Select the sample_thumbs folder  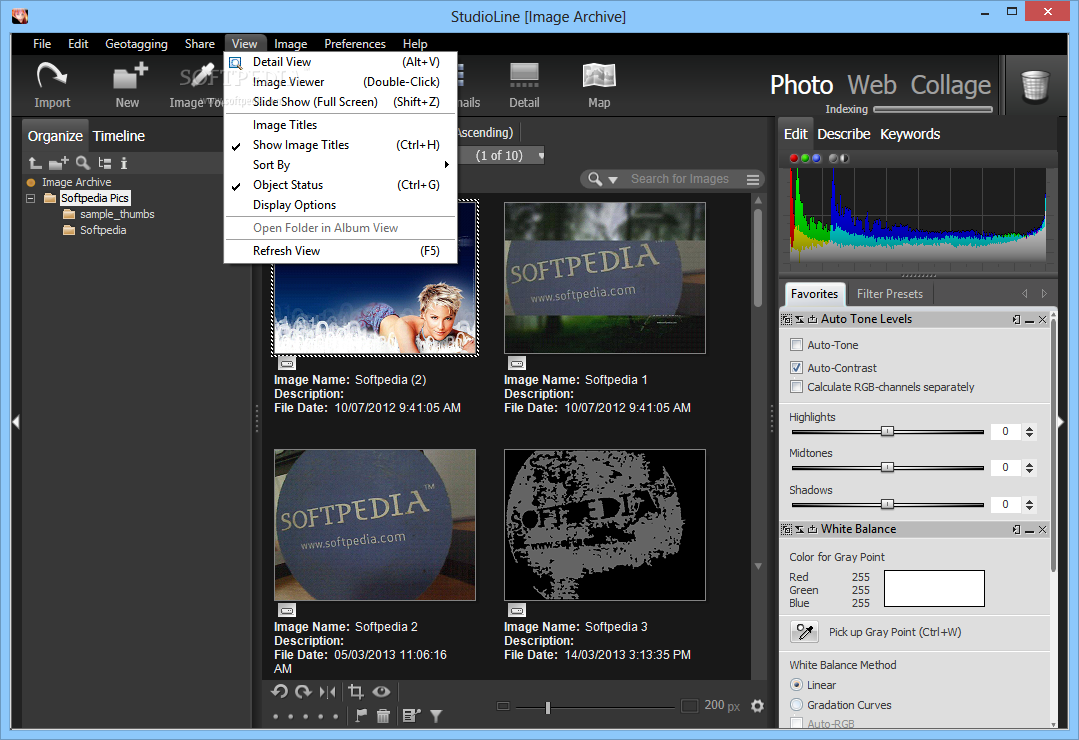point(117,214)
